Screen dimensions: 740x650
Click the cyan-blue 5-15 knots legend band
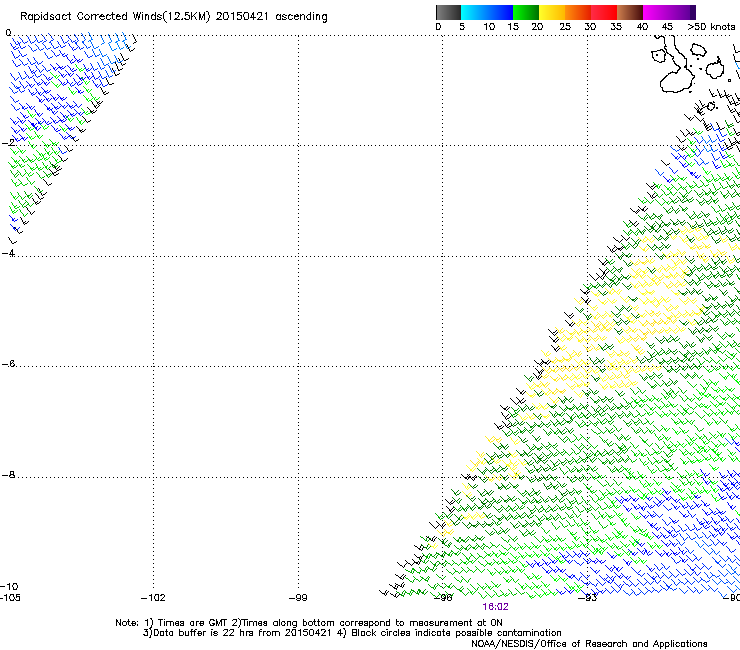[x=487, y=12]
